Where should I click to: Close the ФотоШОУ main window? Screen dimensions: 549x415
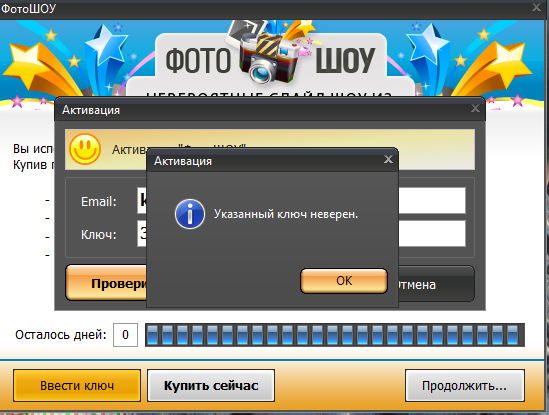(536, 7)
